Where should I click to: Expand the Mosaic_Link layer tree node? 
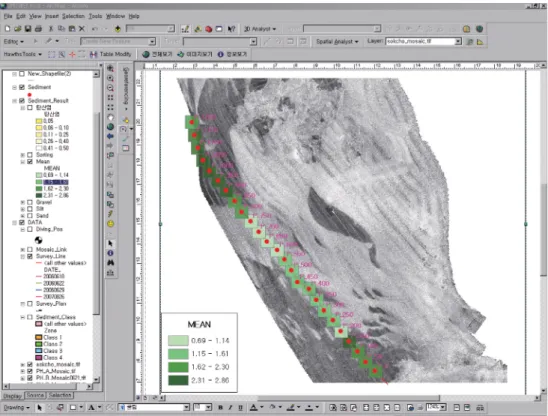click(23, 250)
